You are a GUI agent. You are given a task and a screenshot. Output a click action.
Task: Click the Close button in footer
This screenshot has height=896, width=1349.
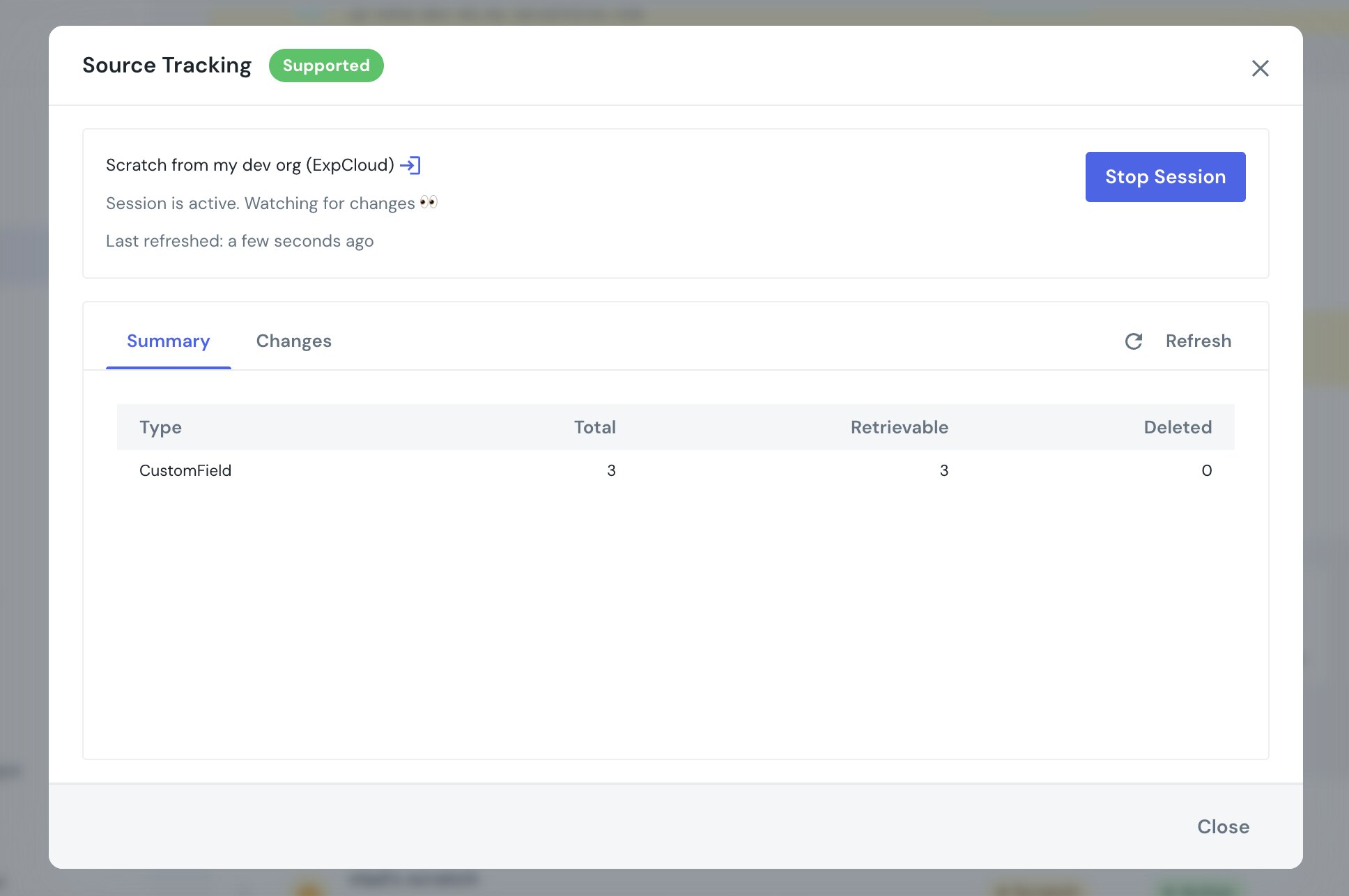1223,826
